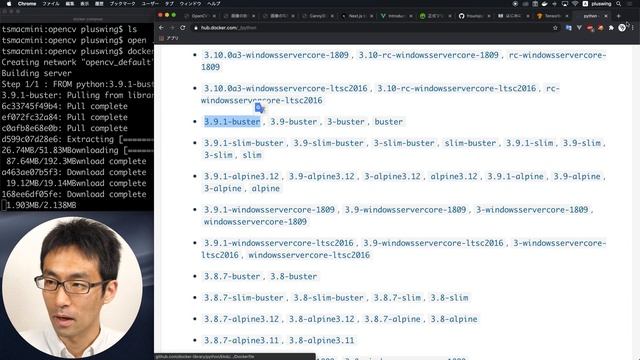The width and height of the screenshot is (640, 360).
Task: Open the Chrome profile avatar
Action: [622, 28]
